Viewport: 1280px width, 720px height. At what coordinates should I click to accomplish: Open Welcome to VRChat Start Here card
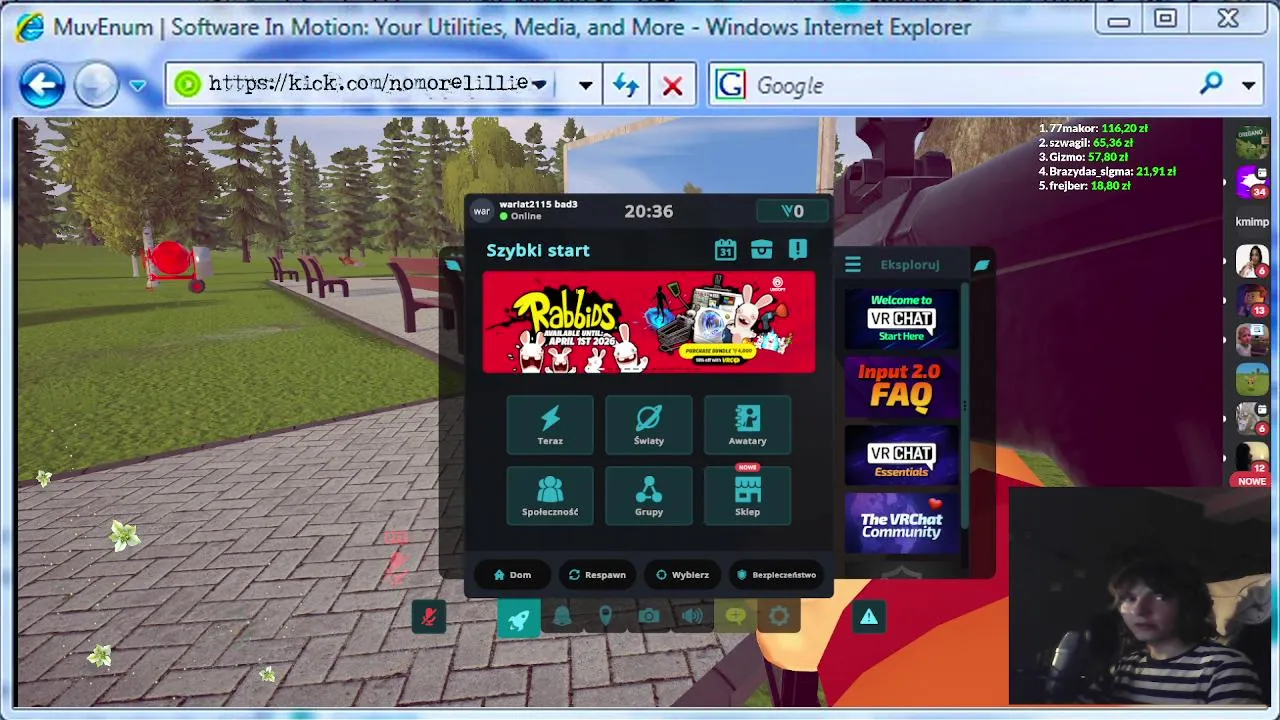coord(901,319)
